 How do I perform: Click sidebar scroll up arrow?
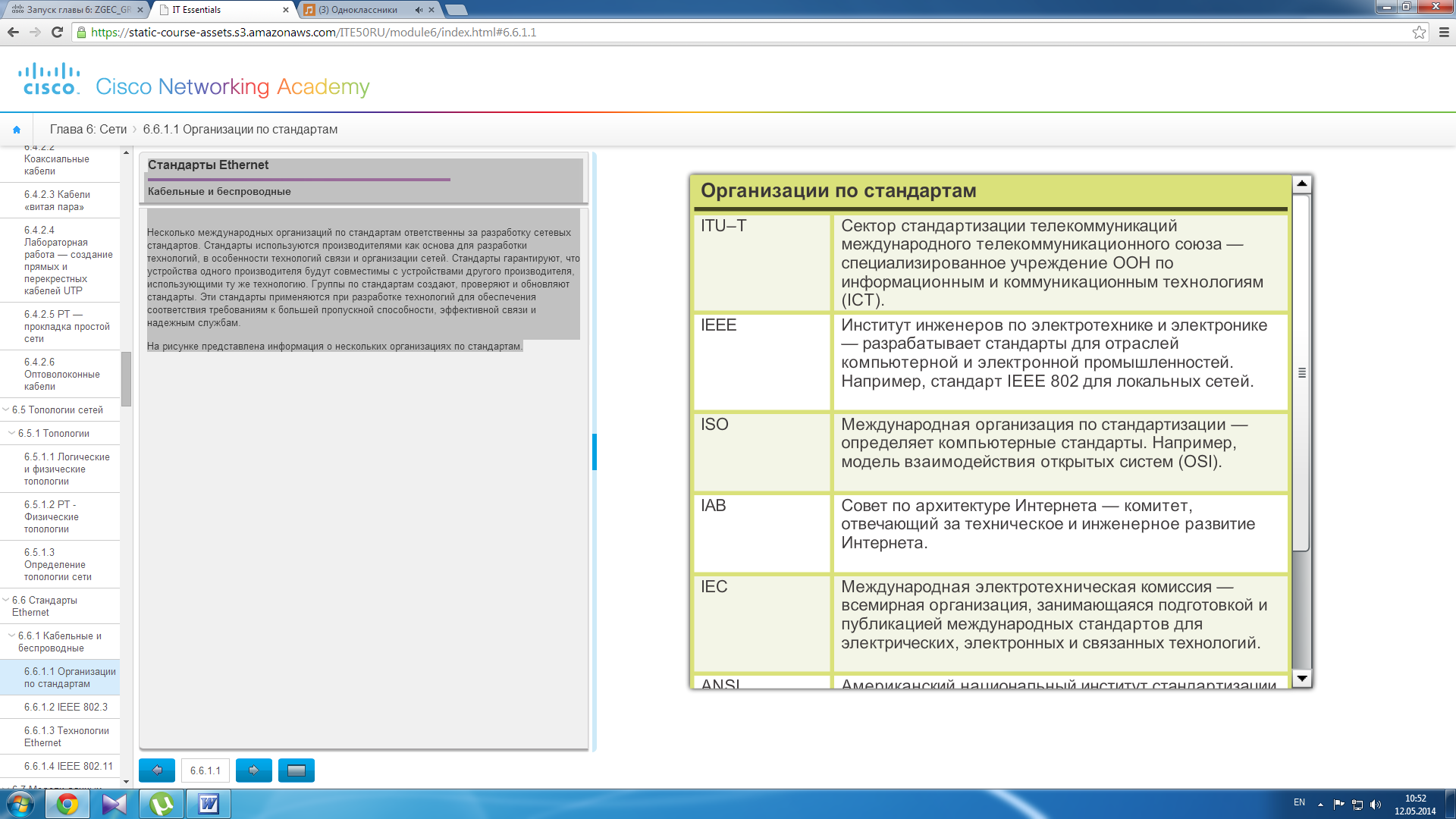pyautogui.click(x=126, y=153)
